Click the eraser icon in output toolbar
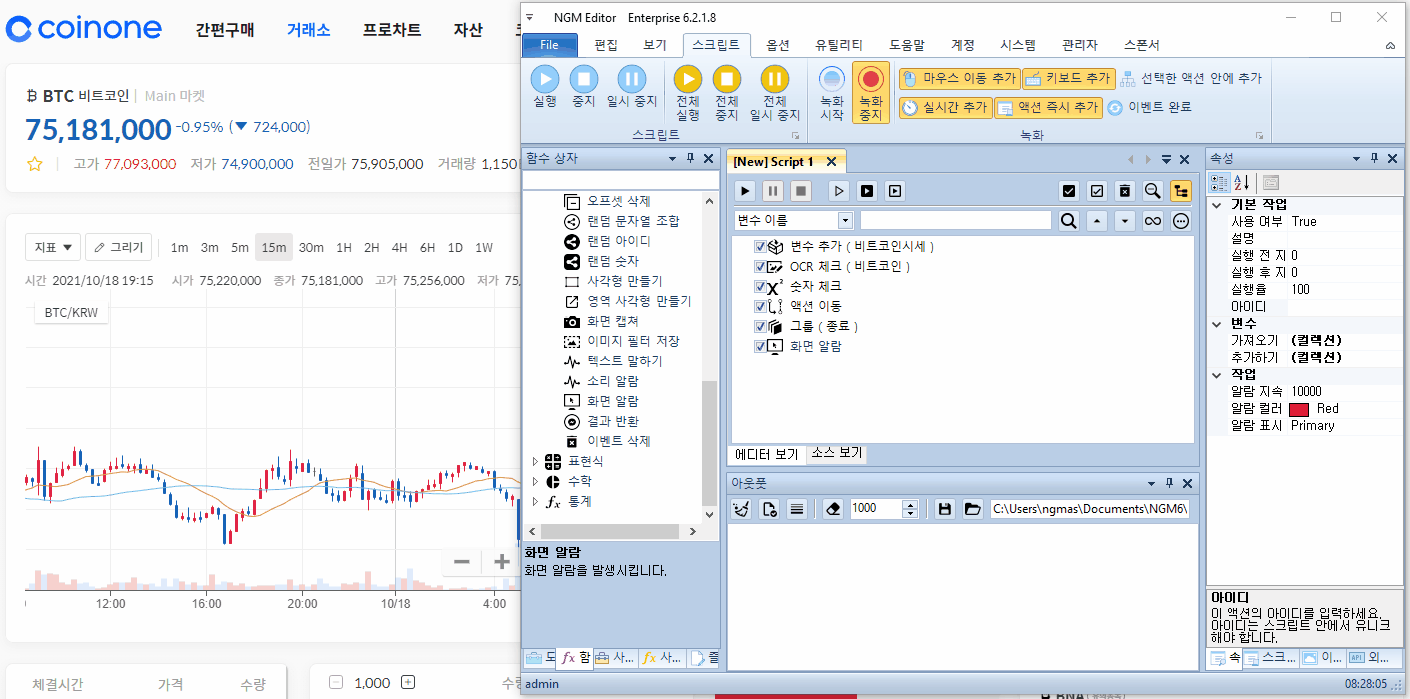This screenshot has width=1410, height=699. (x=833, y=509)
